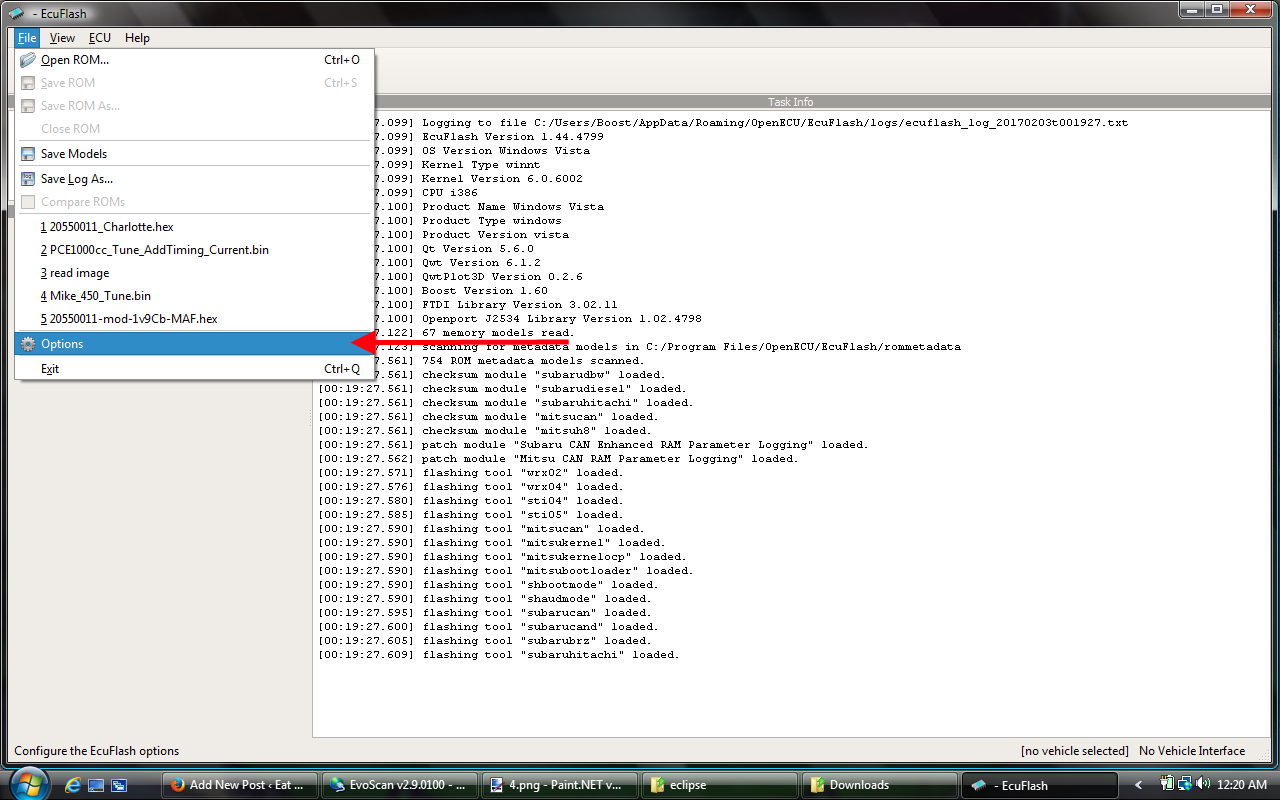Screen dimensions: 1280x800
Task: Click the EcuFlash taskbar button
Action: 1040,785
